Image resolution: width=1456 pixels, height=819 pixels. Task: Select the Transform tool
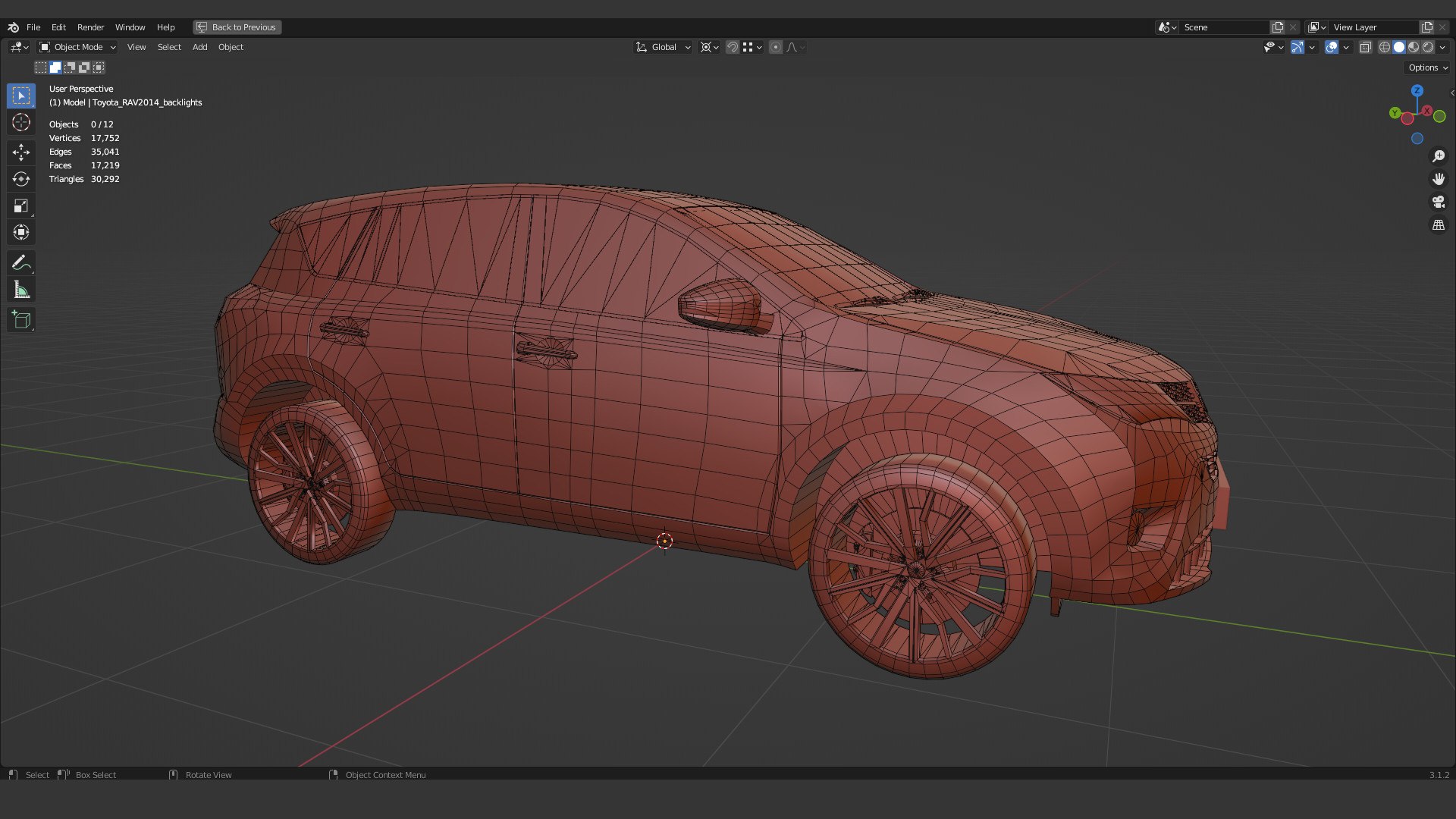(21, 232)
